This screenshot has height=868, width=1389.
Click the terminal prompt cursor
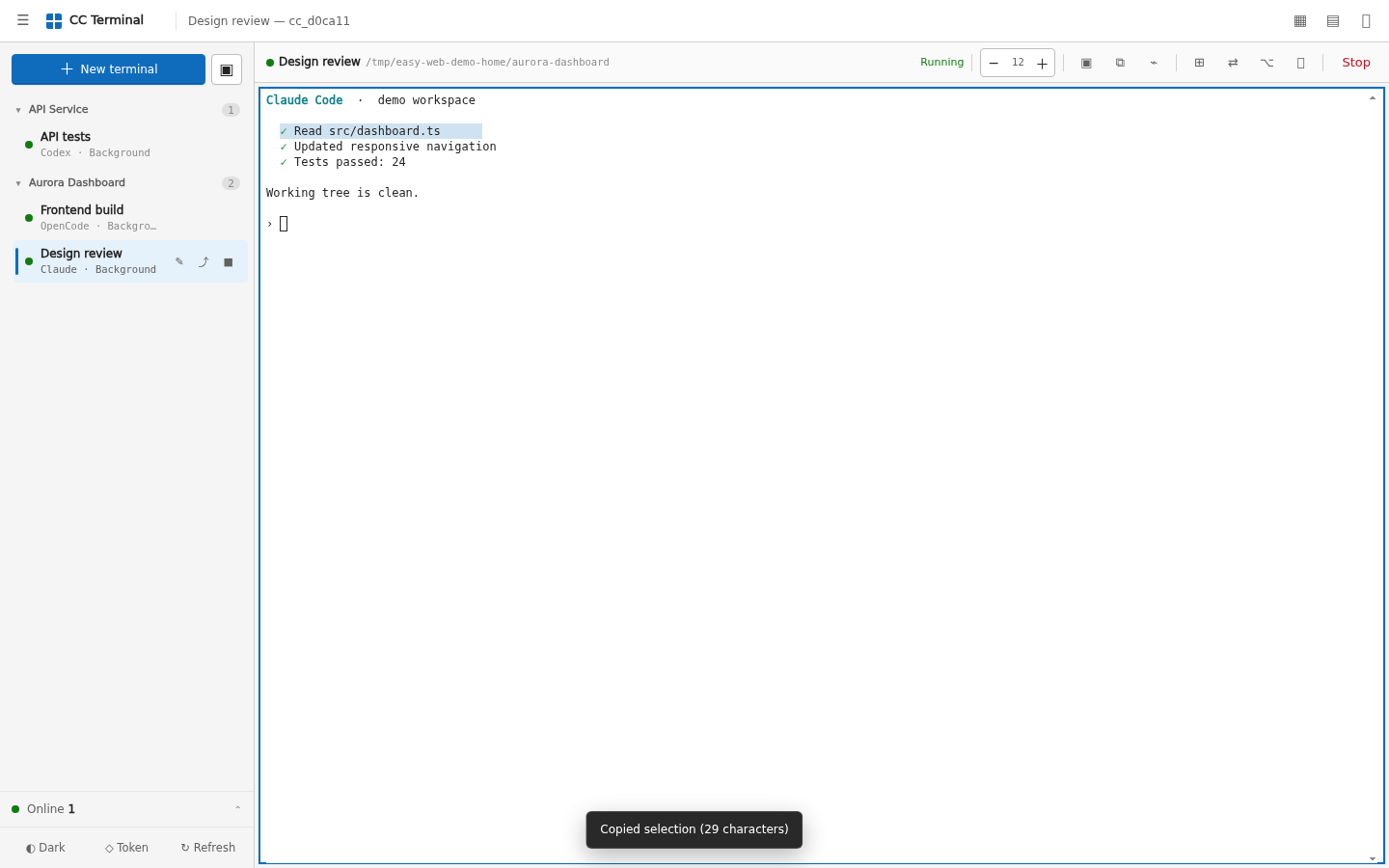click(284, 224)
